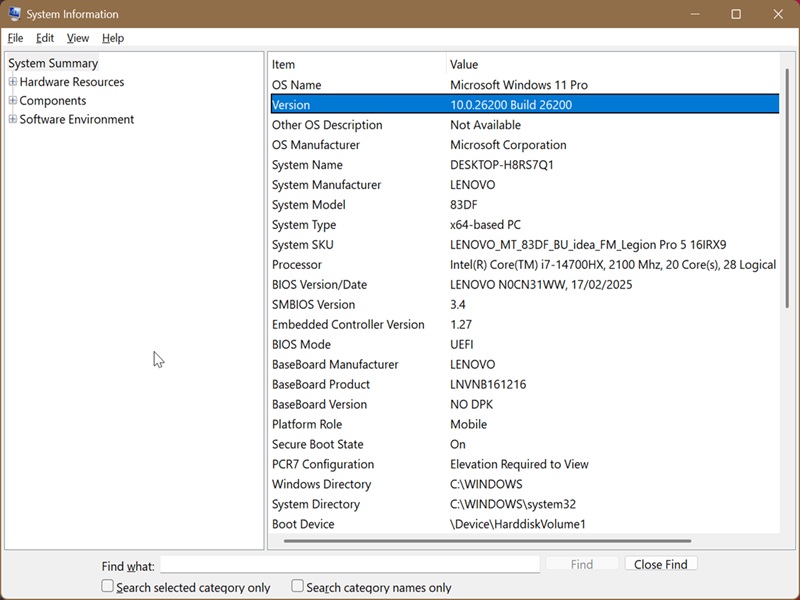Image resolution: width=800 pixels, height=600 pixels.
Task: Select the System SKU row
Action: click(x=525, y=244)
